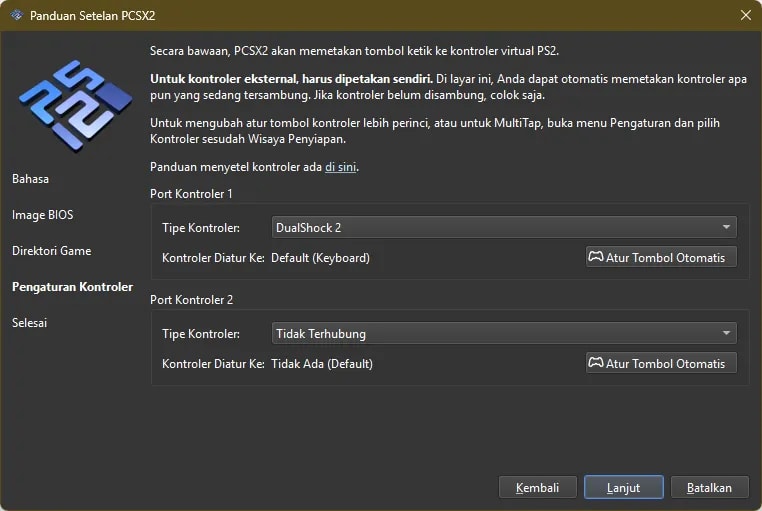762x511 pixels.
Task: Open the "di sini" guide link
Action: coord(341,167)
